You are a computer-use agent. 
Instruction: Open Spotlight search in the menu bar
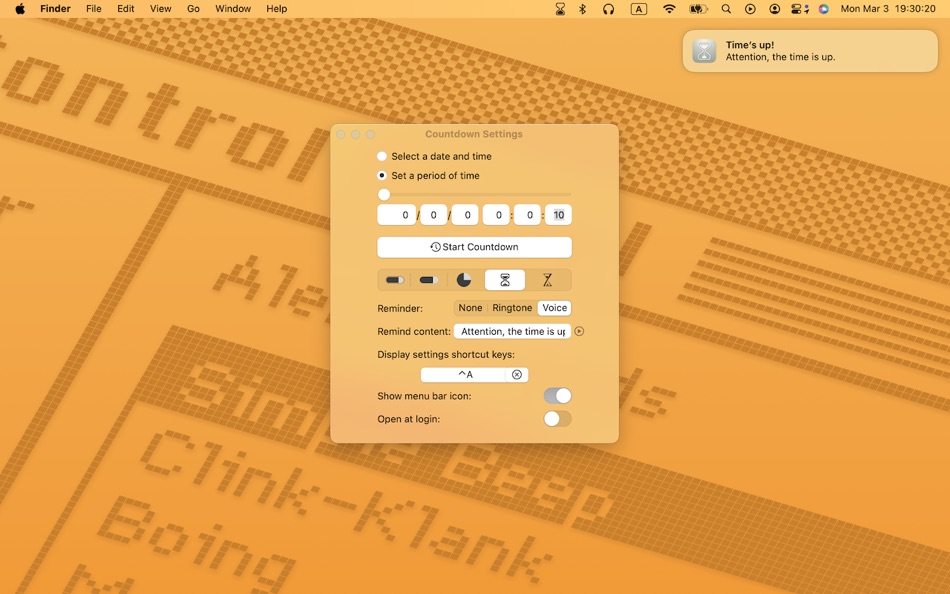pyautogui.click(x=726, y=9)
